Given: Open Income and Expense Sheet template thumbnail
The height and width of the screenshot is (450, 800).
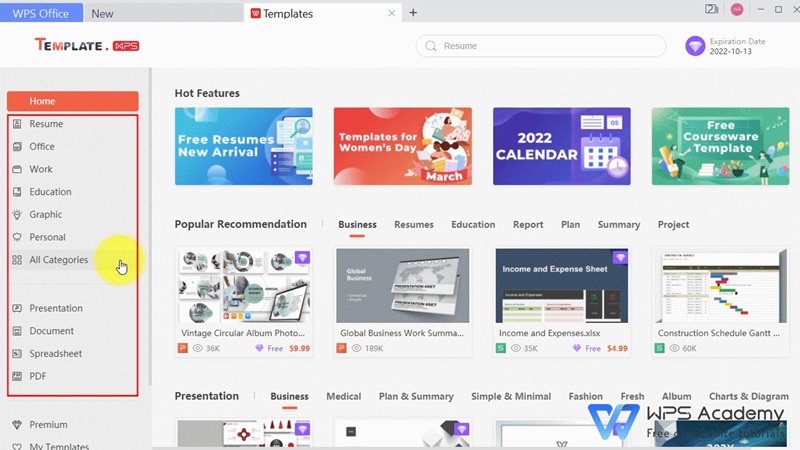Looking at the screenshot, I should click(x=562, y=286).
